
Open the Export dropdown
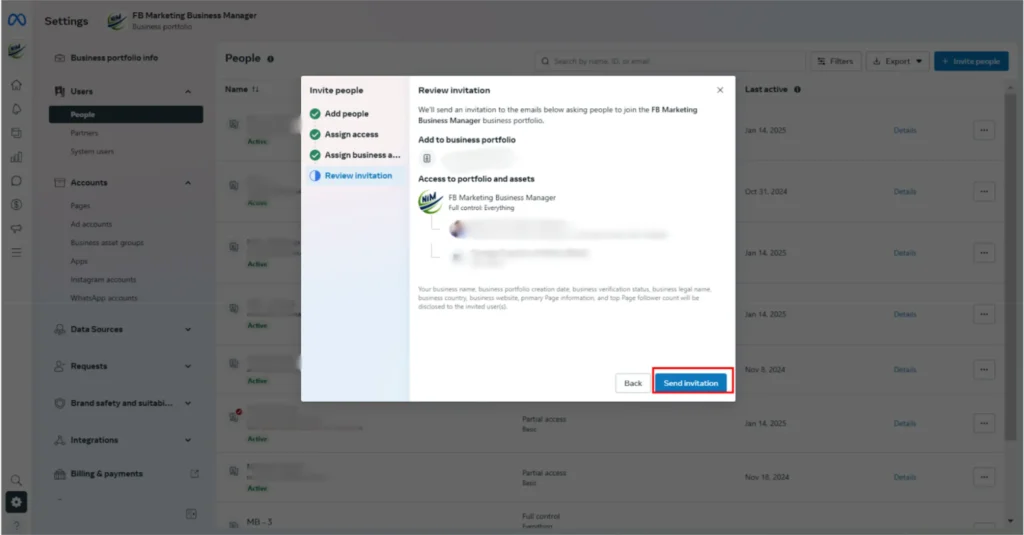pos(897,61)
